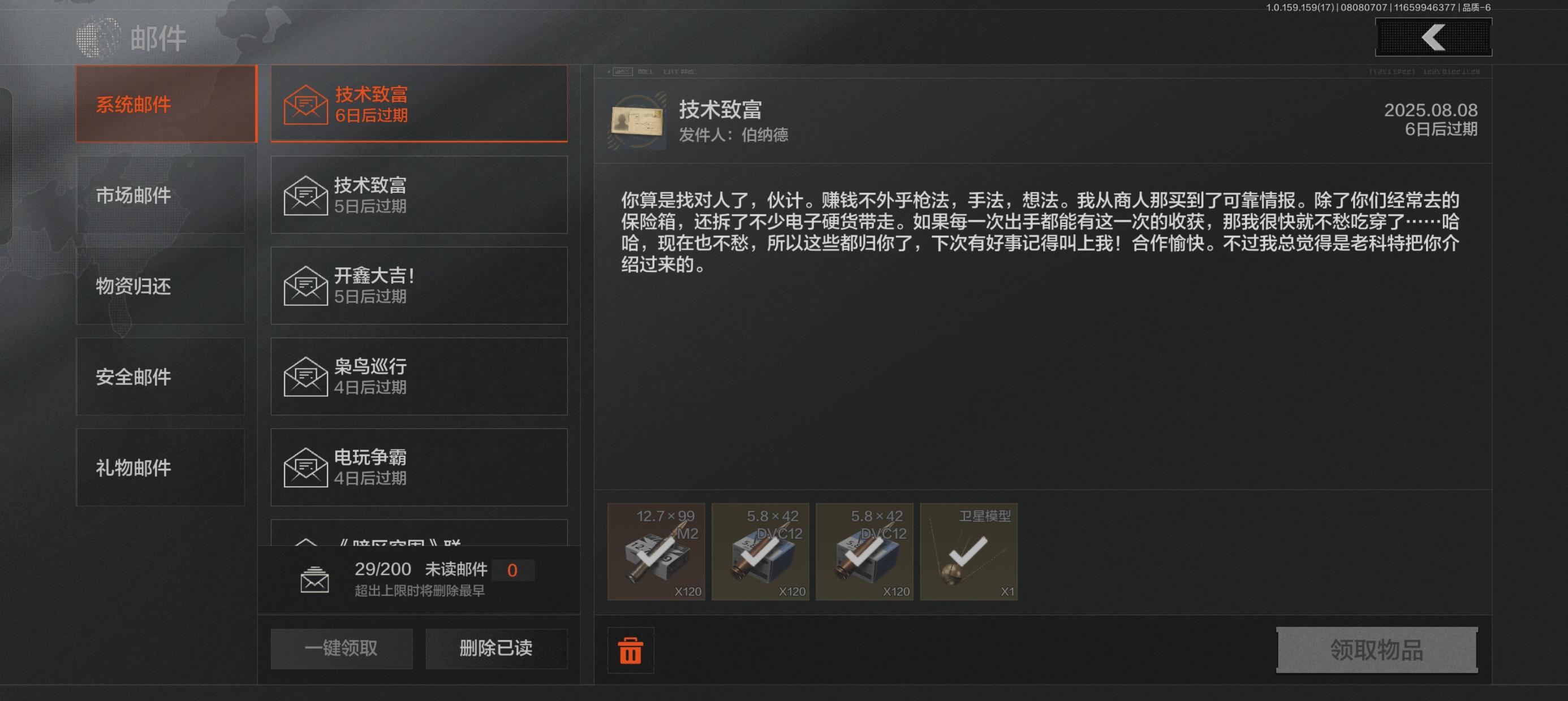Select the first 5.8×42 DVC12 ammo item
The width and height of the screenshot is (1568, 701).
pyautogui.click(x=760, y=551)
